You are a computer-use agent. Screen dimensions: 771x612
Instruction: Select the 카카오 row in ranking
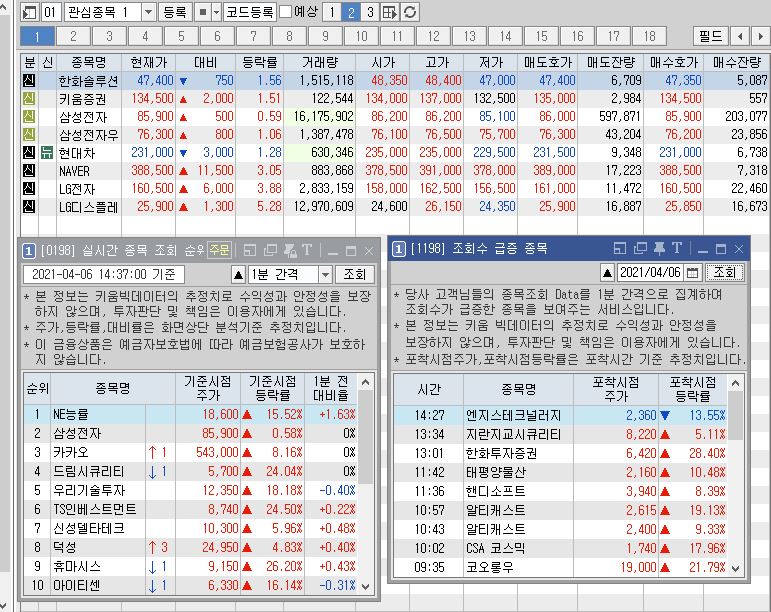(191, 452)
